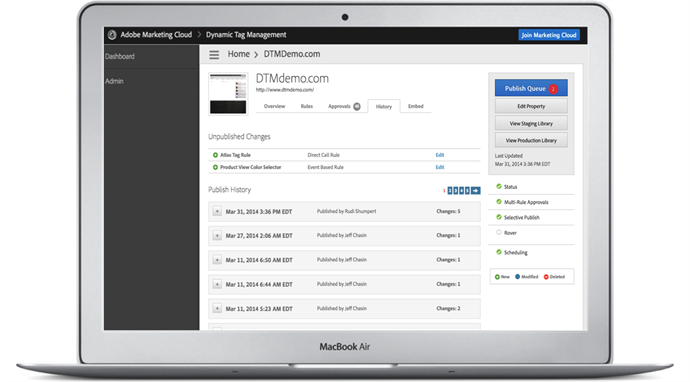Viewport: 690px width, 382px height.
Task: Click the red Deleted legend icon
Action: click(x=546, y=277)
